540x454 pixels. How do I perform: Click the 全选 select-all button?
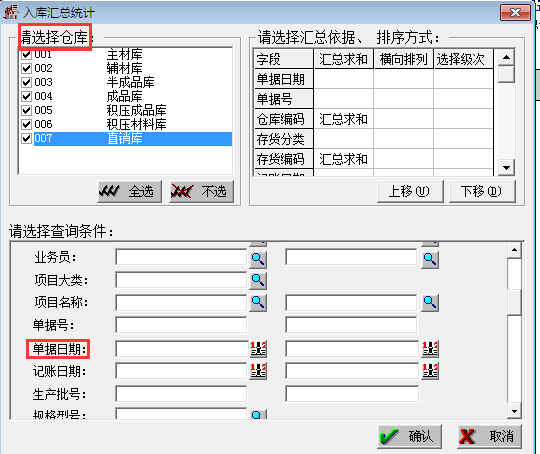[x=129, y=191]
